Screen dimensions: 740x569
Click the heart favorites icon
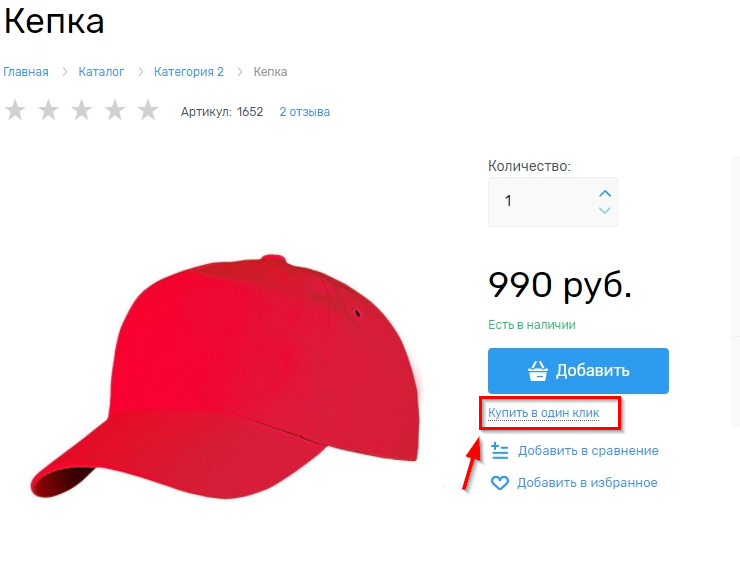[500, 483]
